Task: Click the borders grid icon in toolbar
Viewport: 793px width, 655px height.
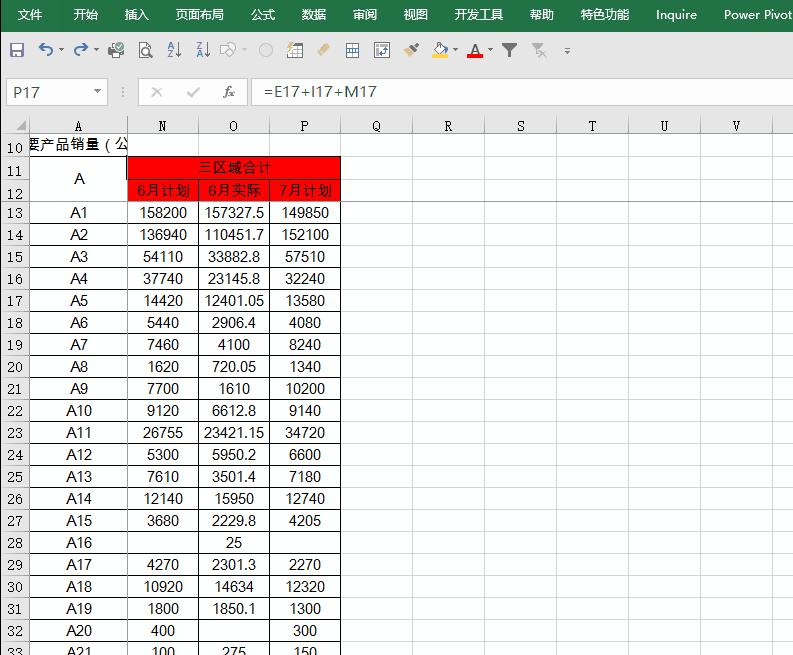Action: tap(352, 50)
